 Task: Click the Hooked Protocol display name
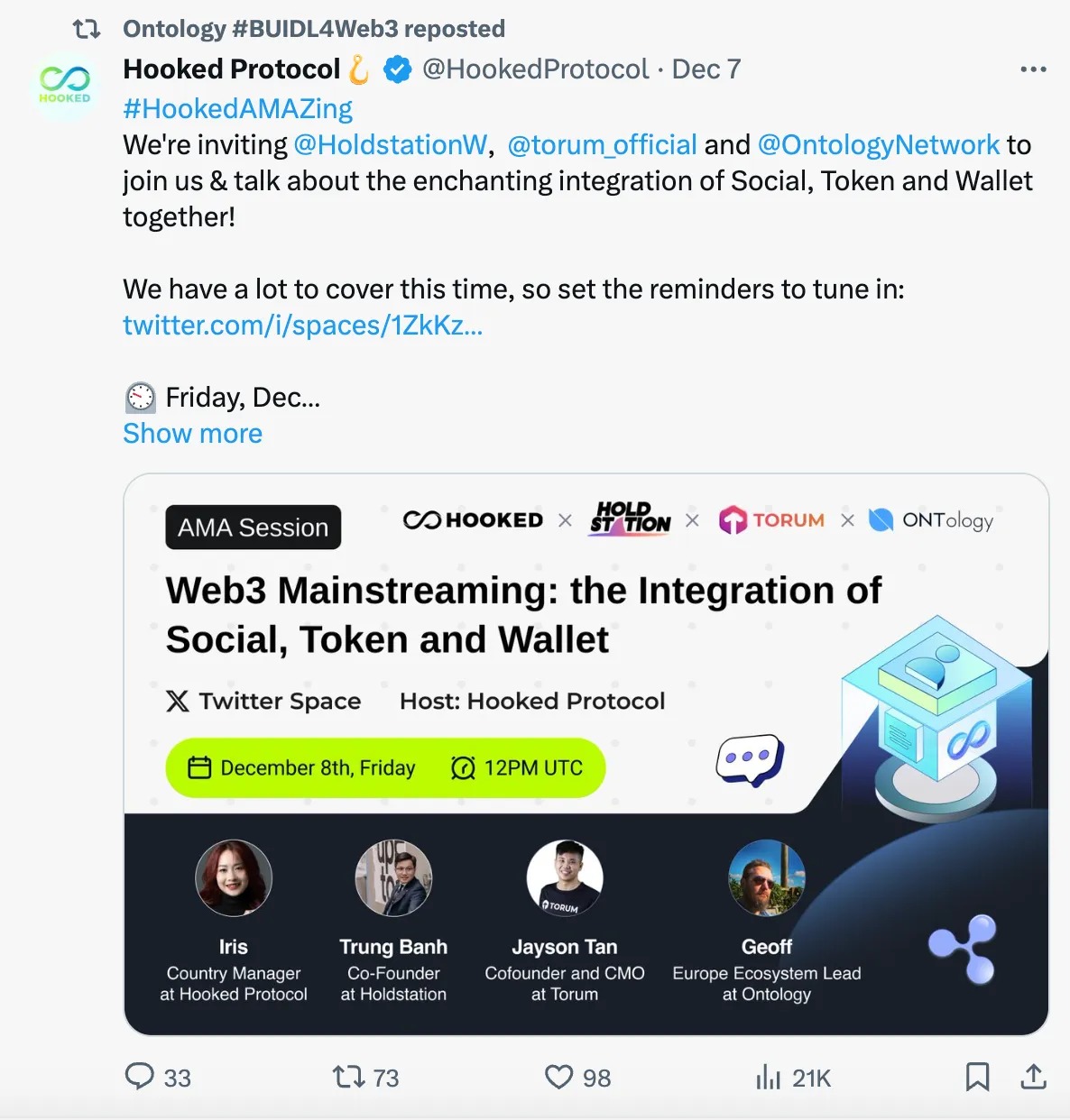231,69
